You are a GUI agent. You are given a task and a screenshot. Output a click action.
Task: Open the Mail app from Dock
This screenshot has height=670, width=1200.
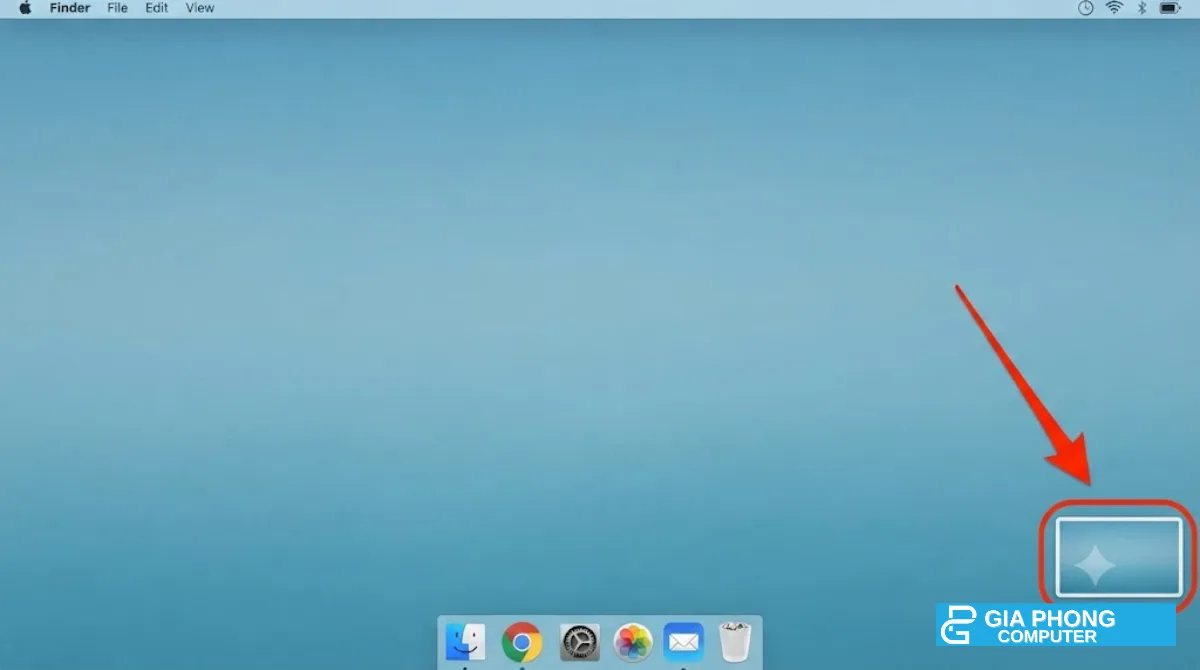pyautogui.click(x=684, y=642)
